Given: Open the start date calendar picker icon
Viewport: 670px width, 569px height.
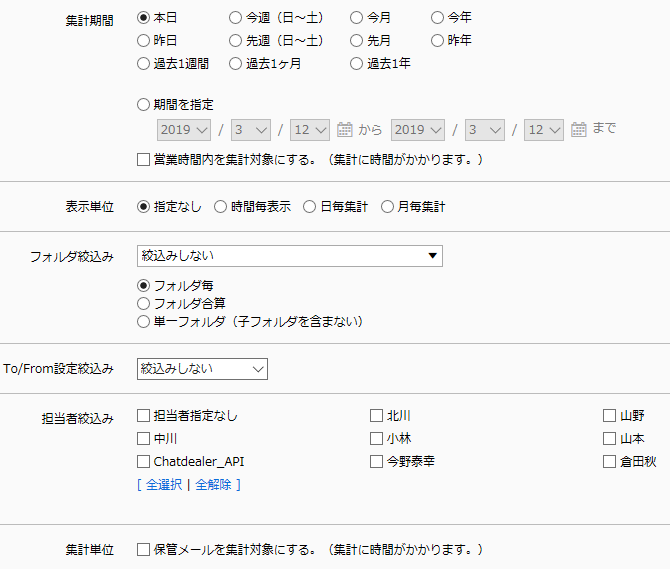Looking at the screenshot, I should coord(344,129).
